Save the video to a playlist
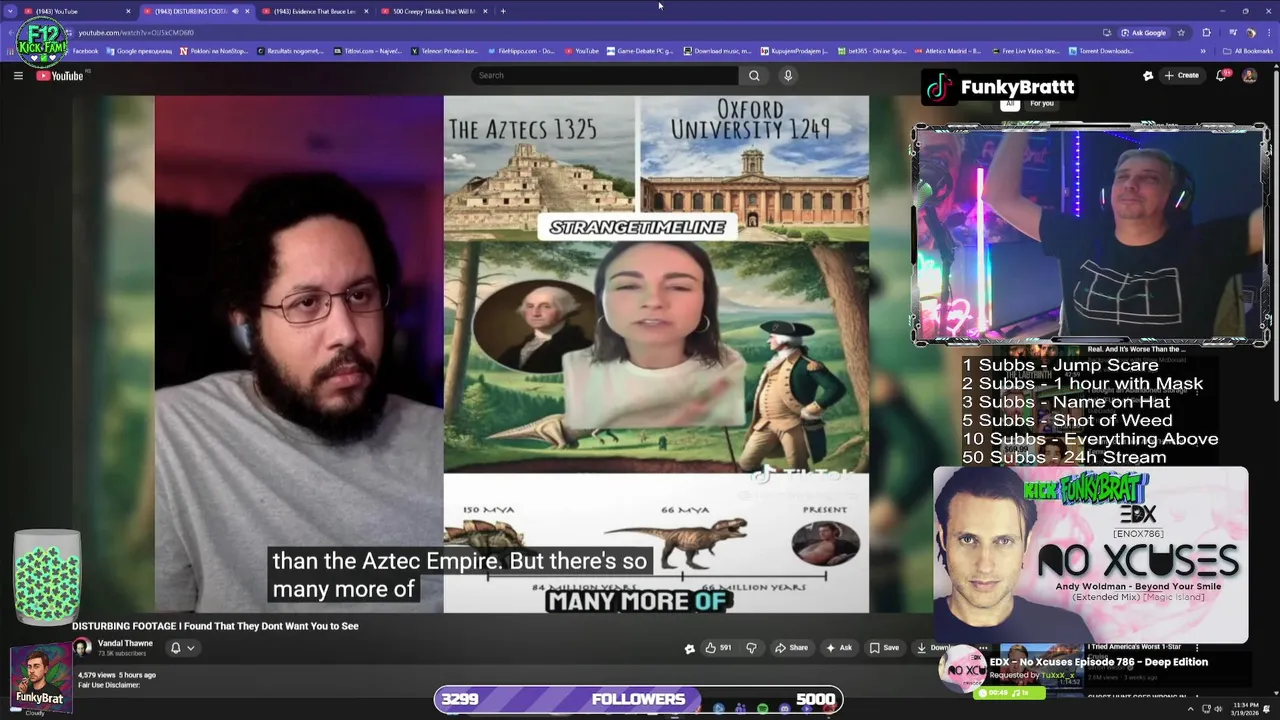Screen dimensions: 1280x720 click(884, 648)
